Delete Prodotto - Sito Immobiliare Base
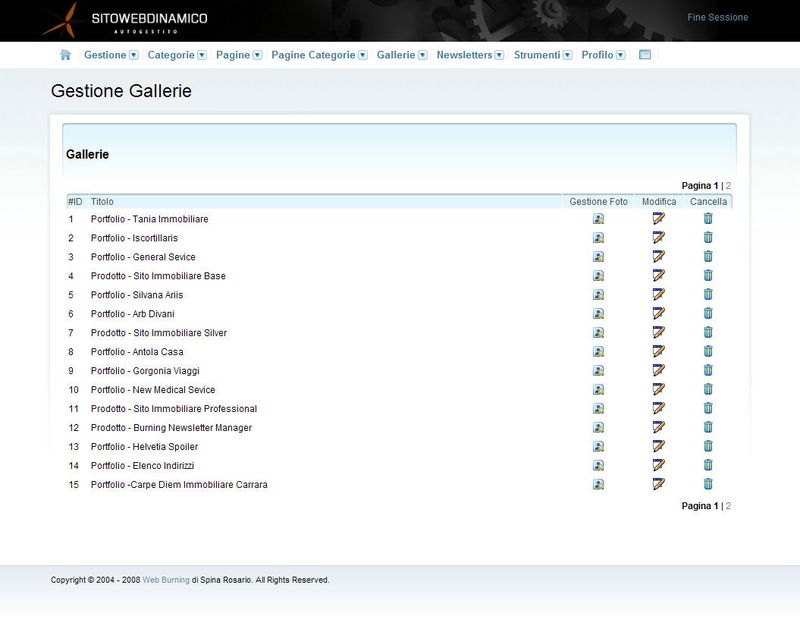Image resolution: width=800 pixels, height=626 pixels. point(708,276)
